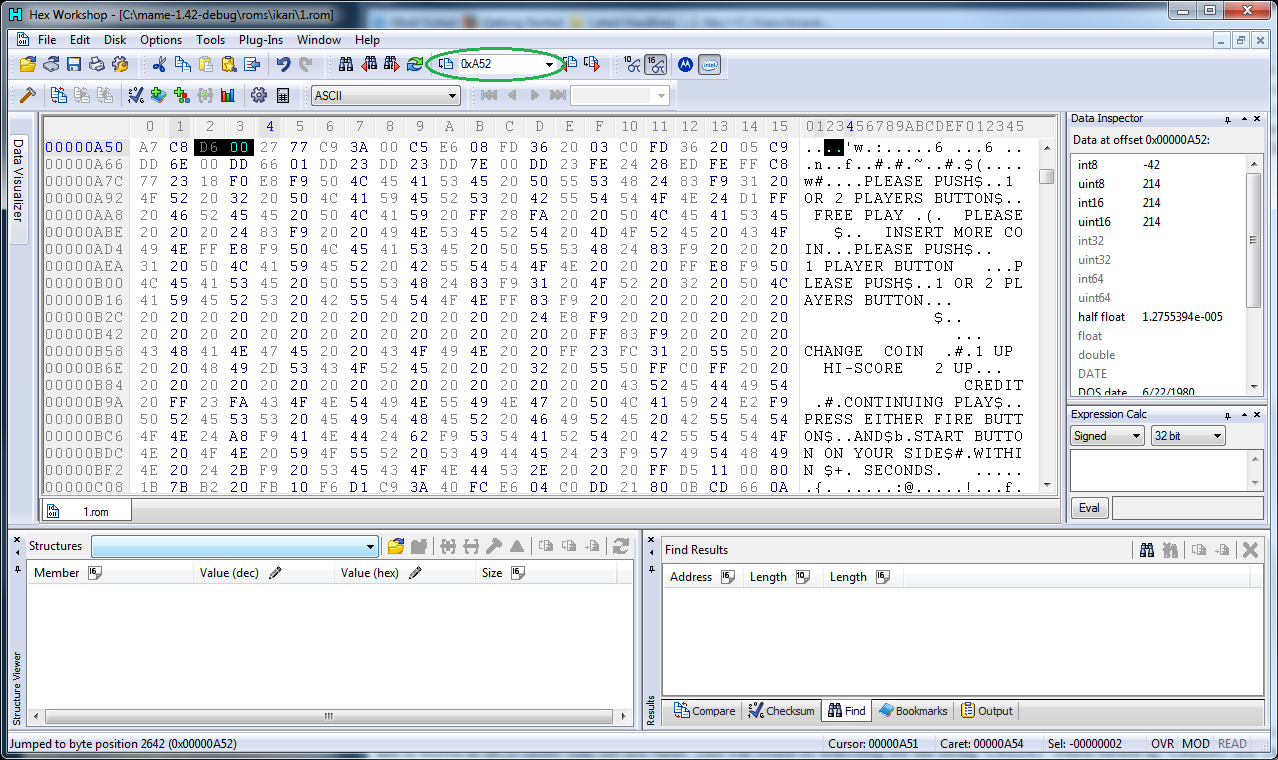Switch to the Checksum results tab
Screen dimensions: 1278x760
[782, 711]
